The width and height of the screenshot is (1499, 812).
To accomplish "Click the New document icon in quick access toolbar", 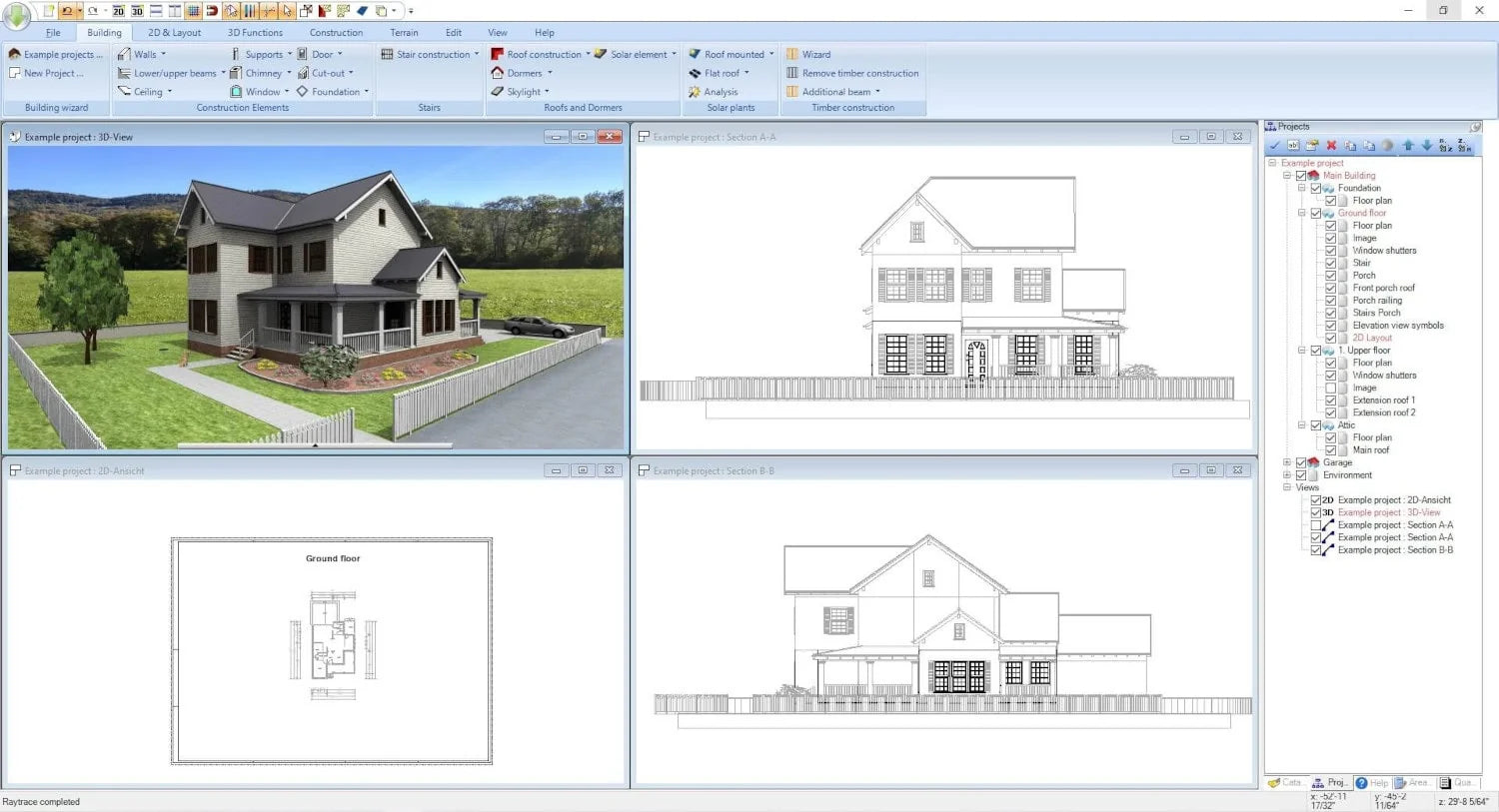I will point(48,11).
